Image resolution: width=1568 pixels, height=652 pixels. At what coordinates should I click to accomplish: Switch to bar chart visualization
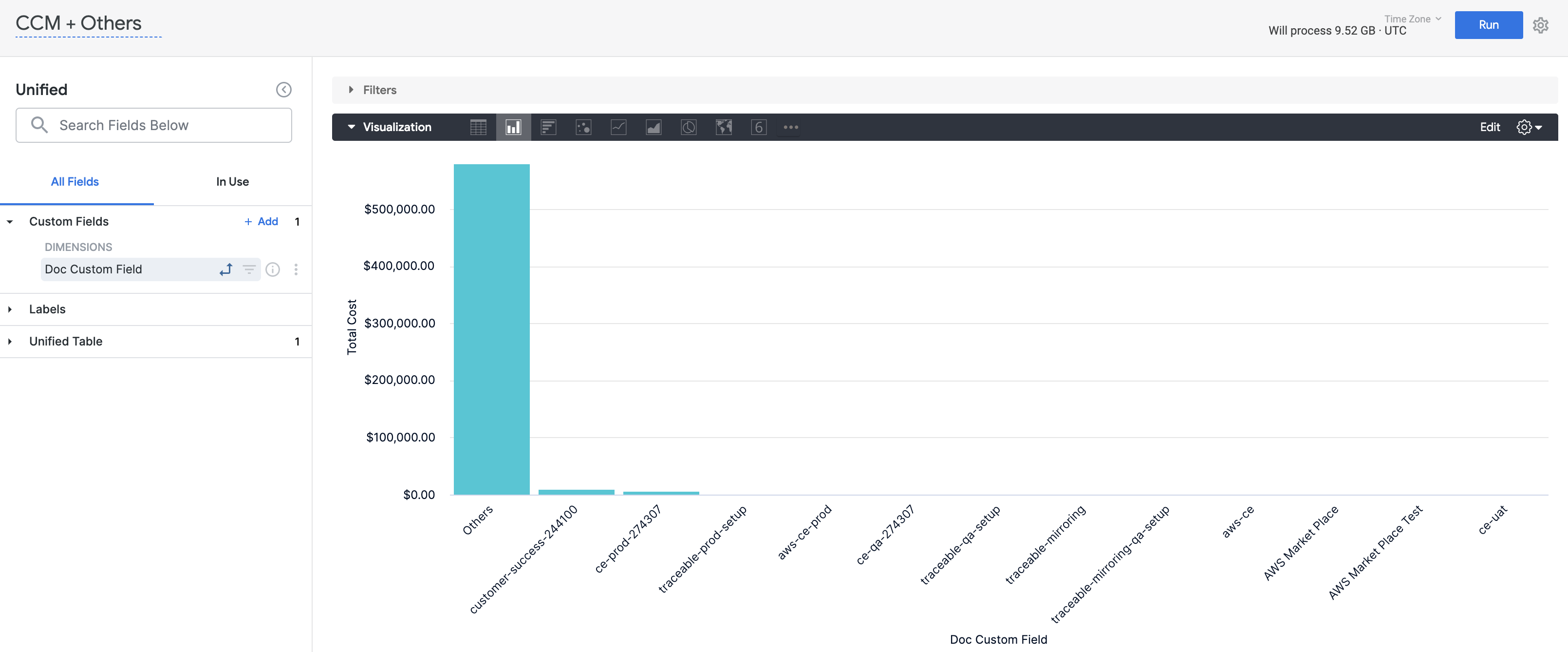[548, 127]
